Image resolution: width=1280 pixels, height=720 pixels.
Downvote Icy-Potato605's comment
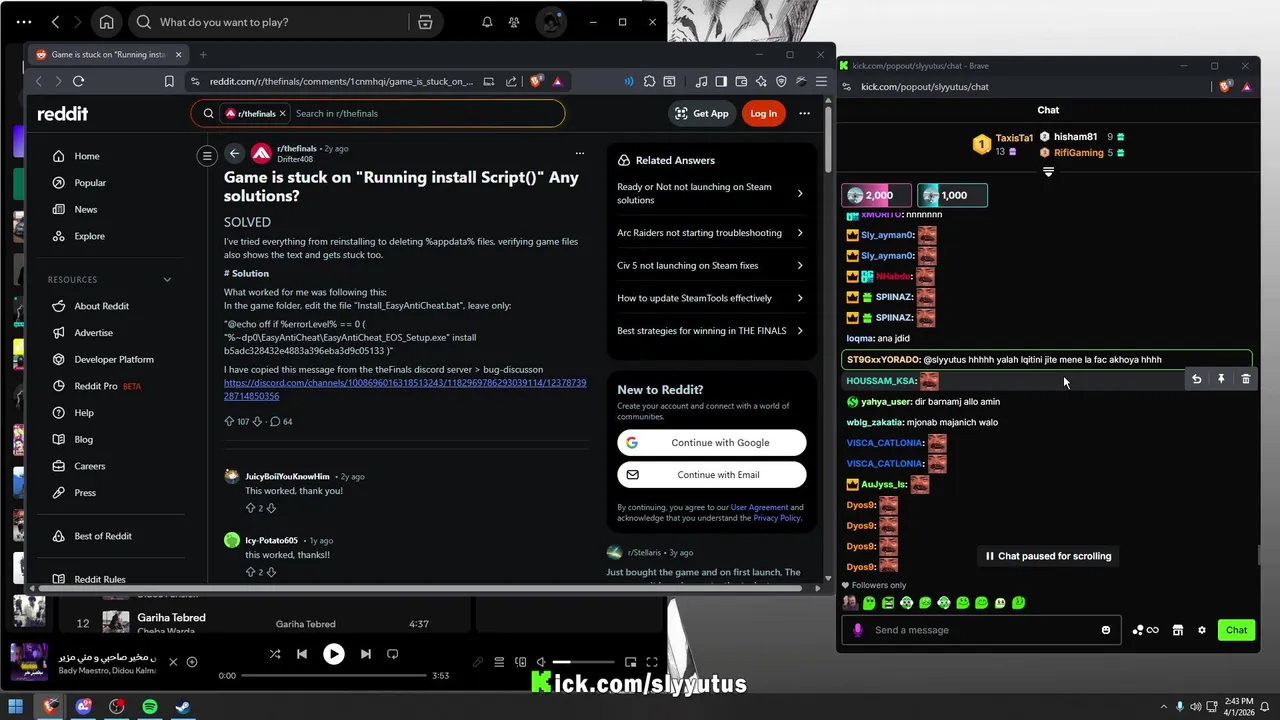point(271,573)
